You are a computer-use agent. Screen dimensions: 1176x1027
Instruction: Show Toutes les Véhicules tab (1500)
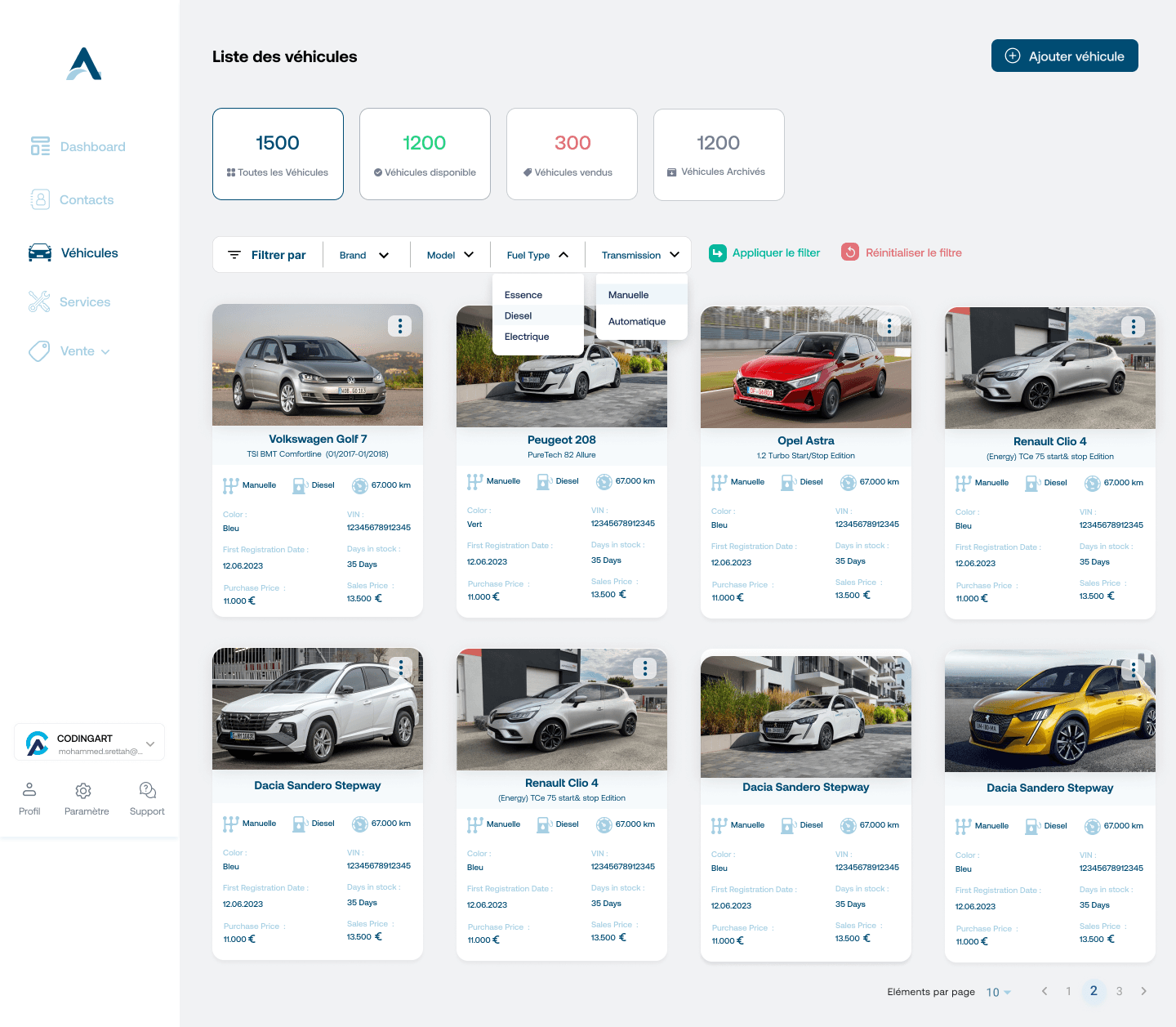click(278, 154)
